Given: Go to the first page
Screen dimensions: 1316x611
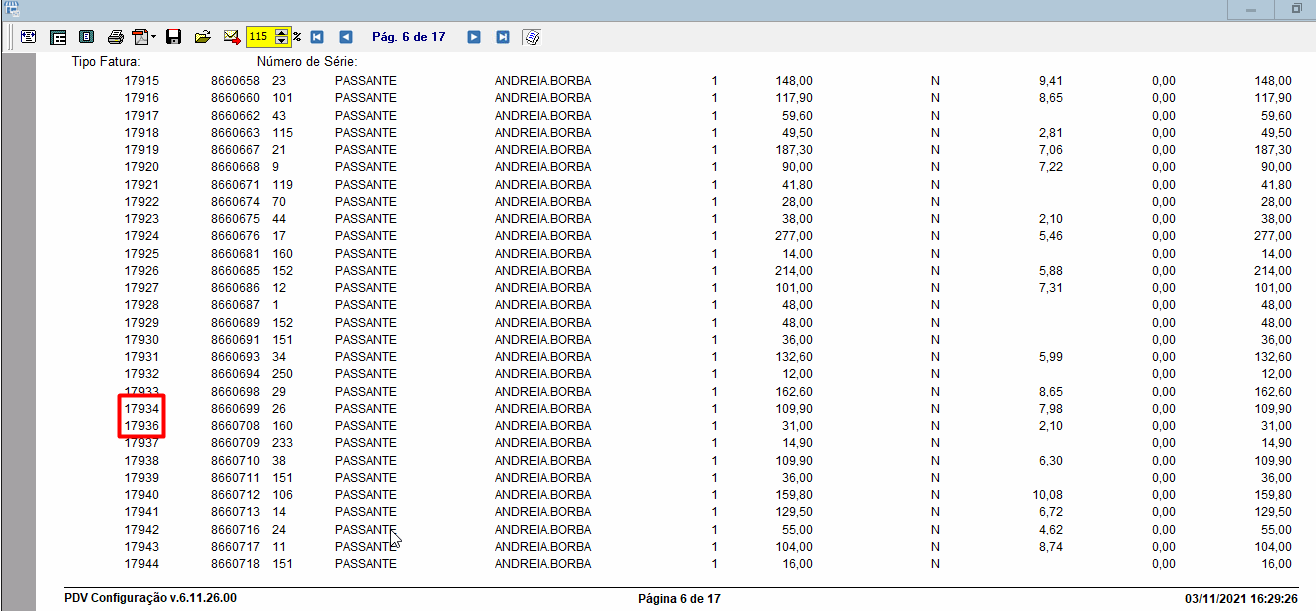Looking at the screenshot, I should pyautogui.click(x=317, y=37).
